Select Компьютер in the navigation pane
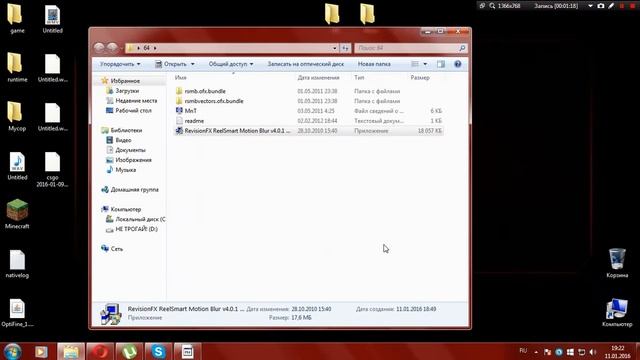The height and width of the screenshot is (360, 640). click(125, 209)
